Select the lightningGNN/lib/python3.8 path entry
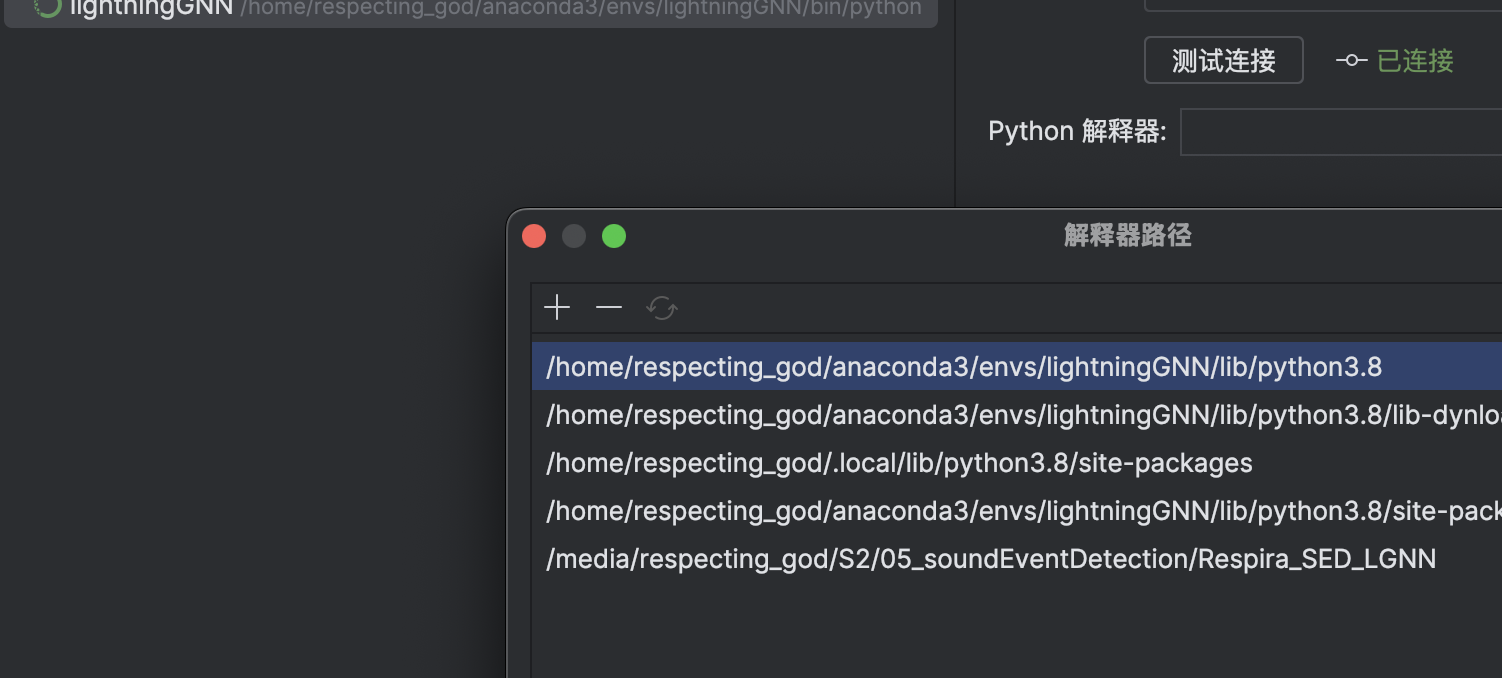This screenshot has width=1502, height=678. pyautogui.click(x=1016, y=366)
